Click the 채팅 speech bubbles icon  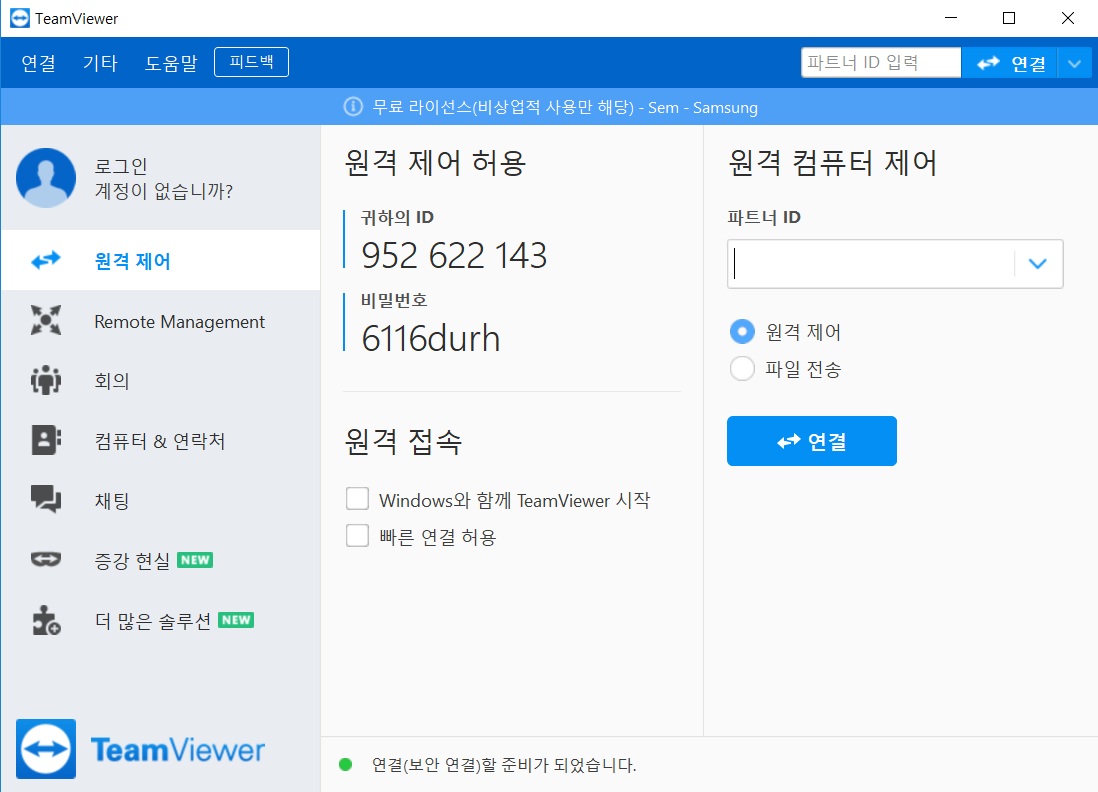click(46, 499)
